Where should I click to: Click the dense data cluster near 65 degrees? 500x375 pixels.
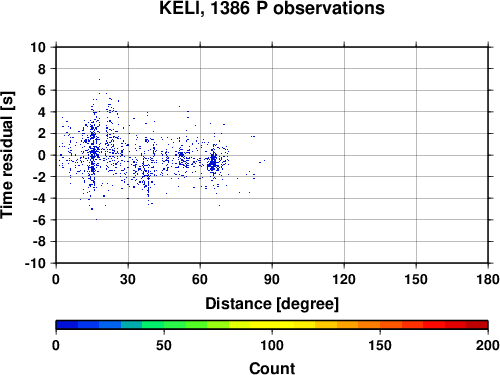click(x=213, y=162)
